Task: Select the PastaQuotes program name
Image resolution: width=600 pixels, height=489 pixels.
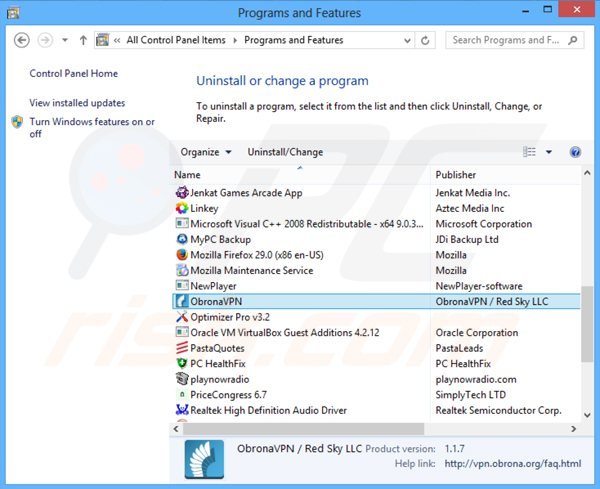Action: pos(217,348)
